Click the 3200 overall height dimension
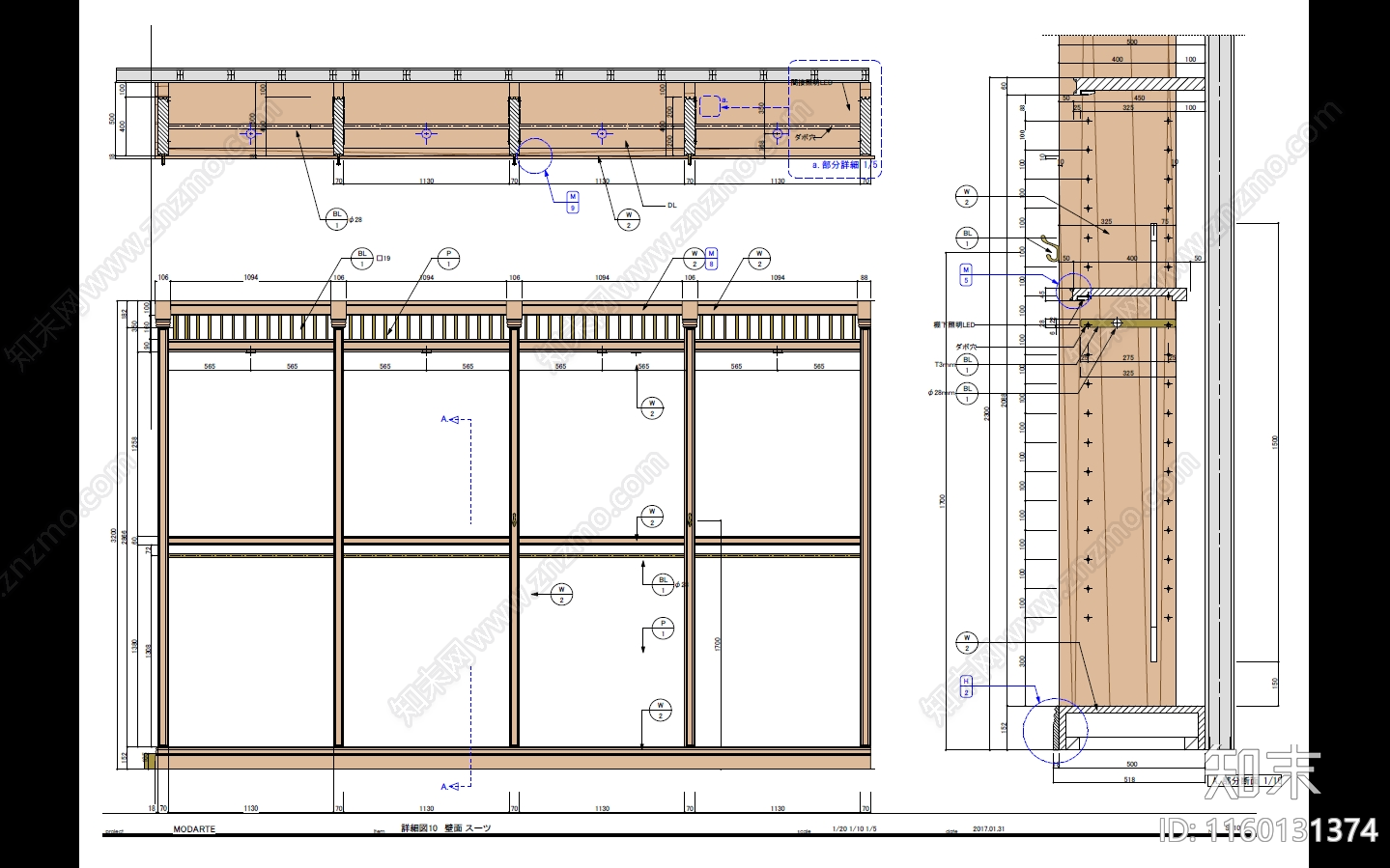The width and height of the screenshot is (1390, 868). [114, 535]
